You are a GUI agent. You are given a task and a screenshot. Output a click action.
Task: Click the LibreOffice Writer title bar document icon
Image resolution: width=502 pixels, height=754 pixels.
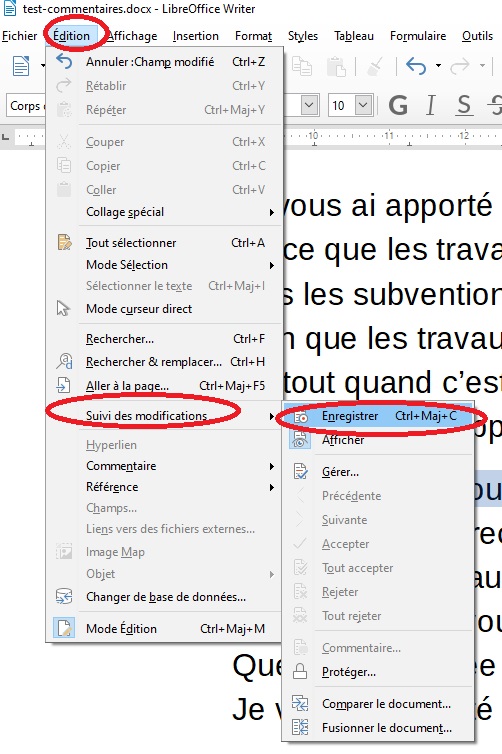coord(10,9)
